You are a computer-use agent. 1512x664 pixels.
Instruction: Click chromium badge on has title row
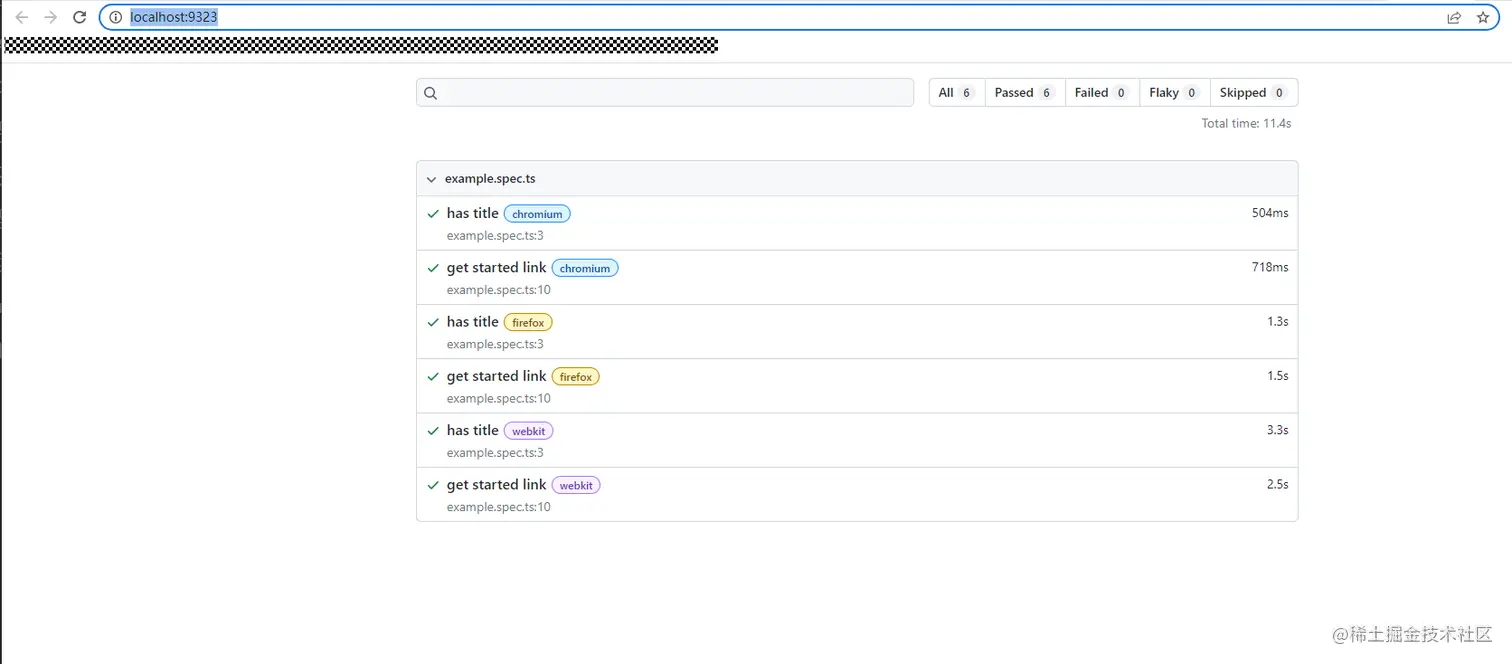(537, 214)
